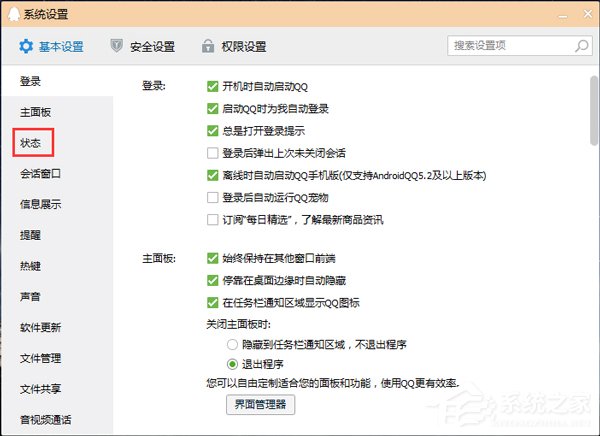Screen dimensions: 600x436
Task: Open the 声音 sidebar section
Action: coord(31,296)
